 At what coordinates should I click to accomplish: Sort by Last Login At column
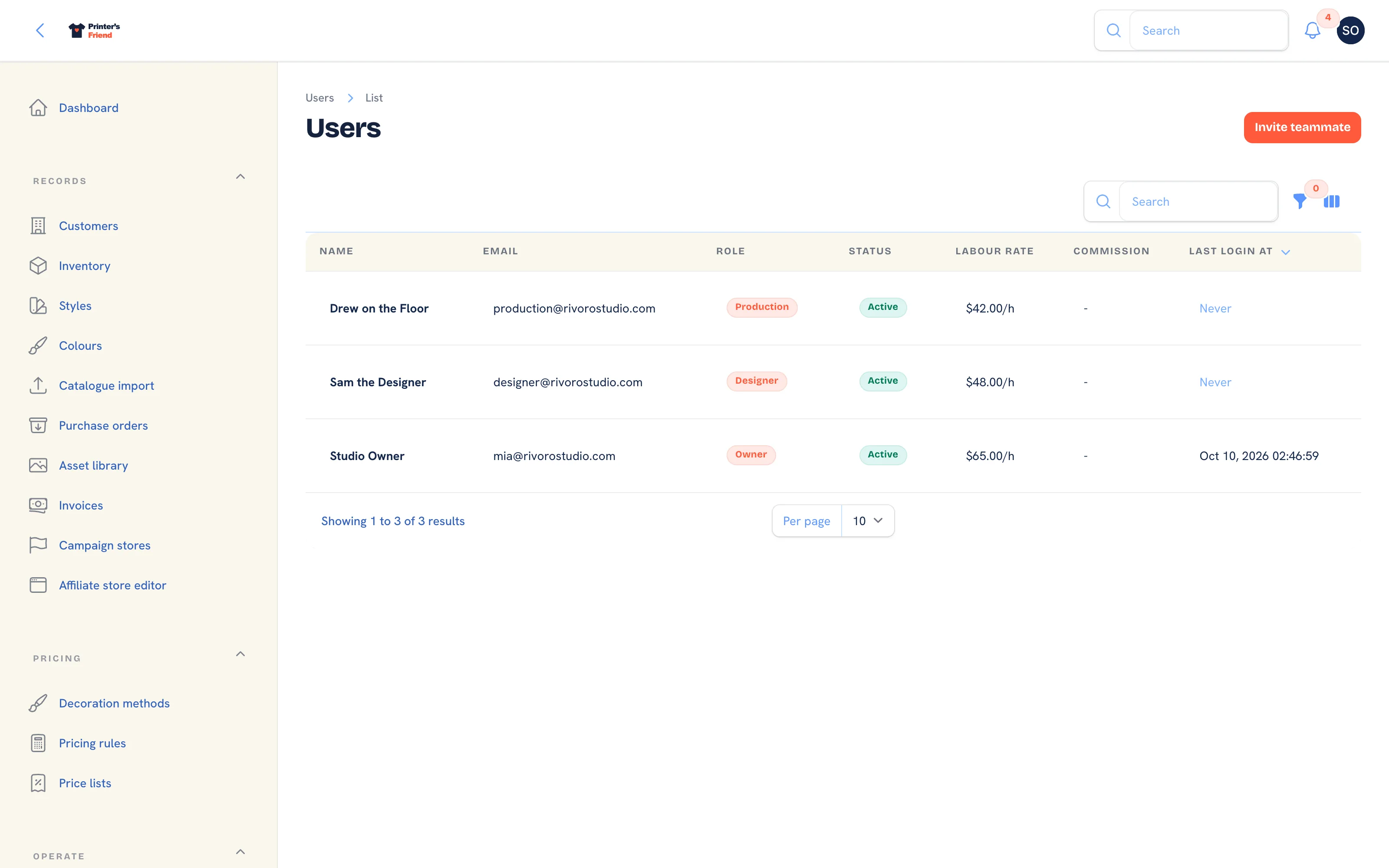[1239, 251]
